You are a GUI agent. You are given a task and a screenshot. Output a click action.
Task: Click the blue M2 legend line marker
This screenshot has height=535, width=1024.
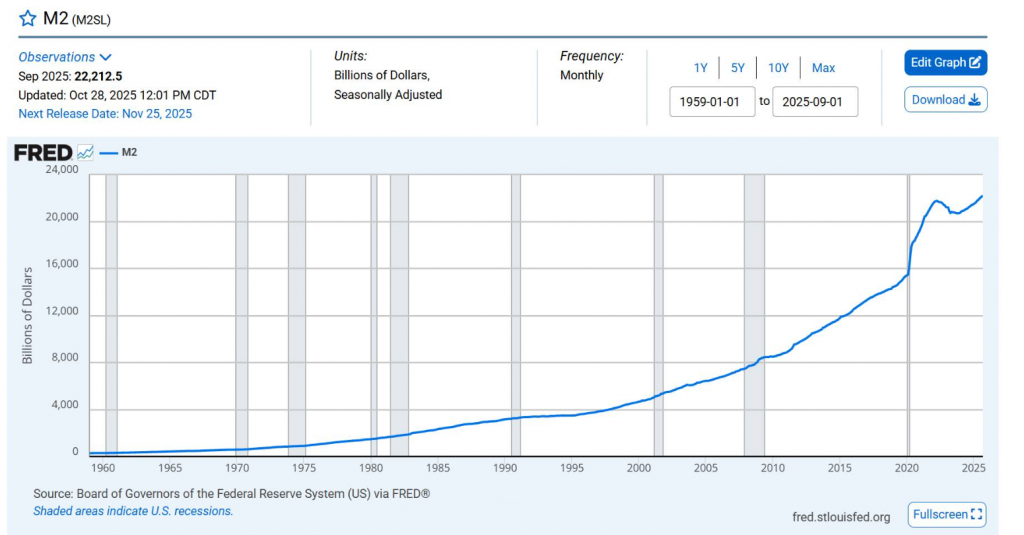(108, 153)
